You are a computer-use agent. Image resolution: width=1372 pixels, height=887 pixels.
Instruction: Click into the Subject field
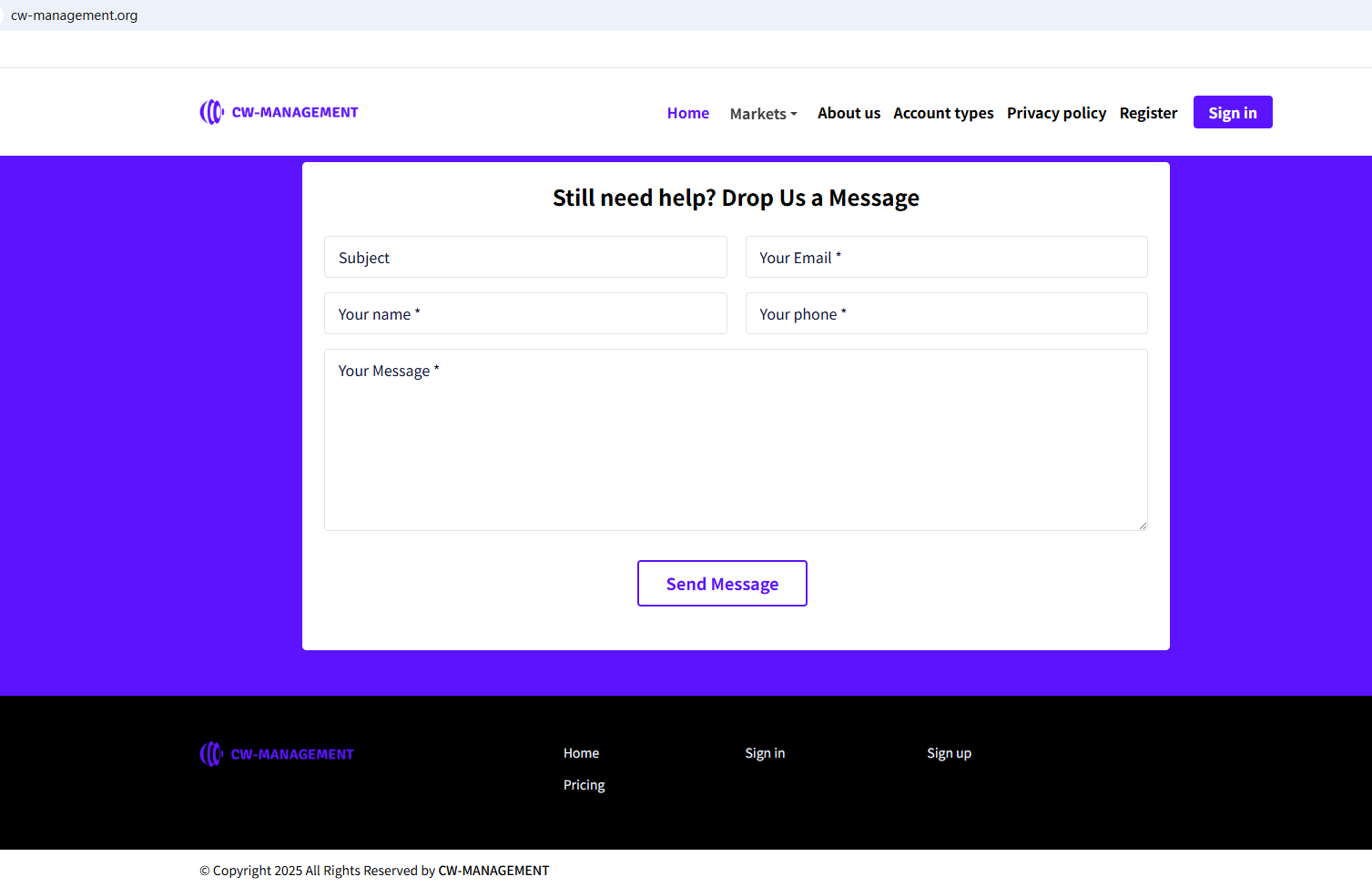coord(525,258)
